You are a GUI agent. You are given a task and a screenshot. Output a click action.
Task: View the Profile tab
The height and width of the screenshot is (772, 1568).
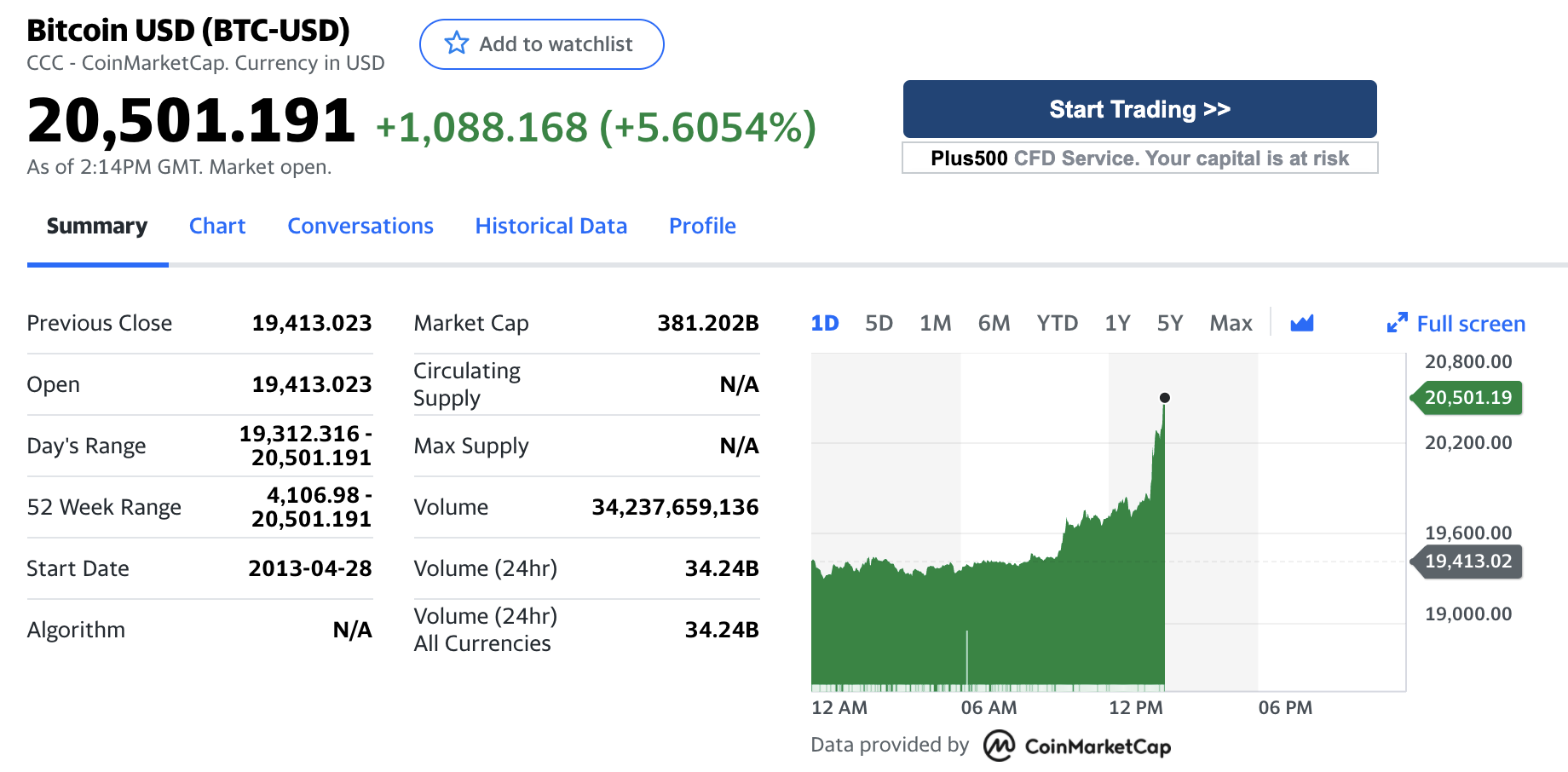702,226
